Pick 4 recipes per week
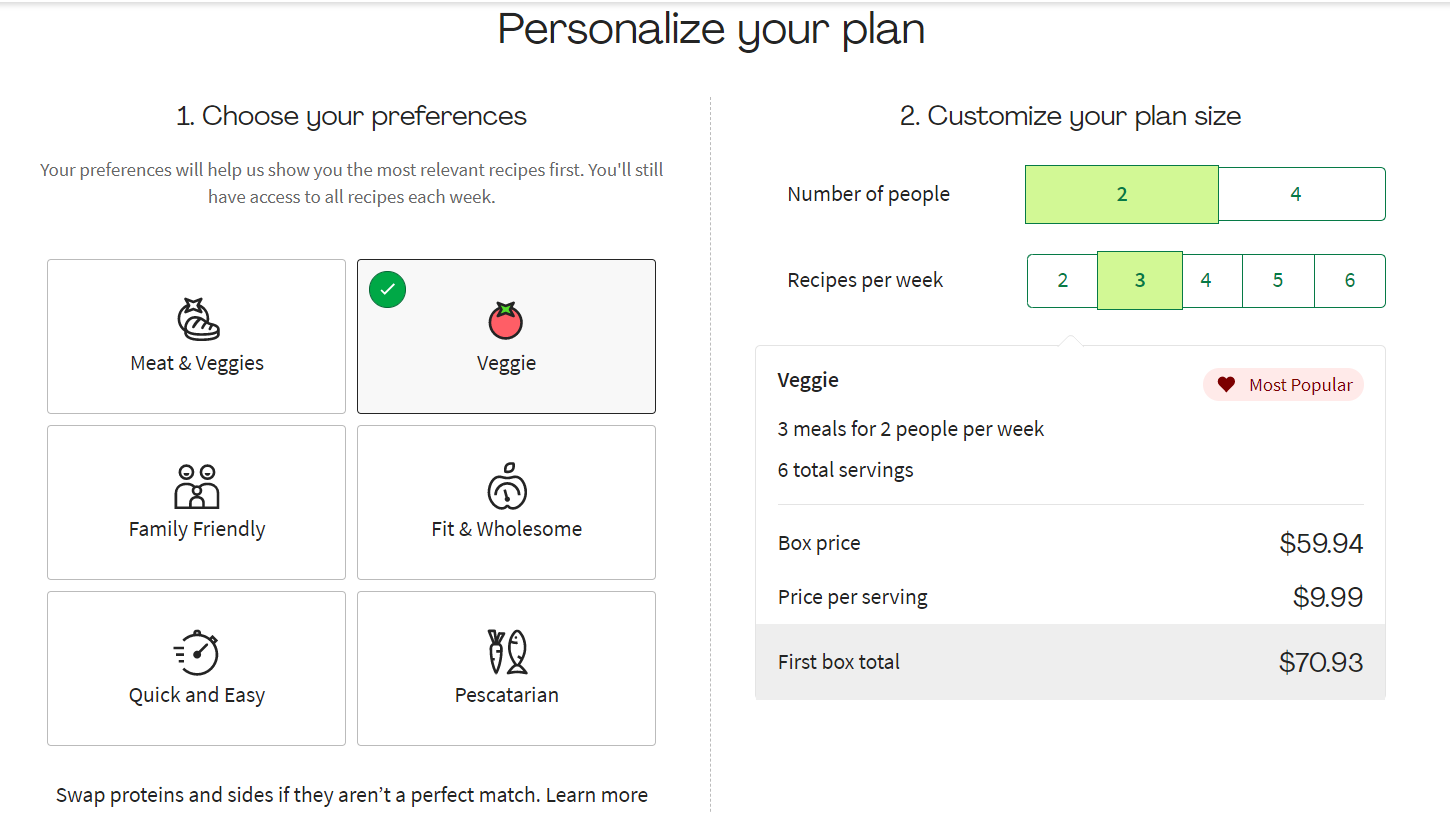This screenshot has height=813, width=1450. tap(1206, 281)
